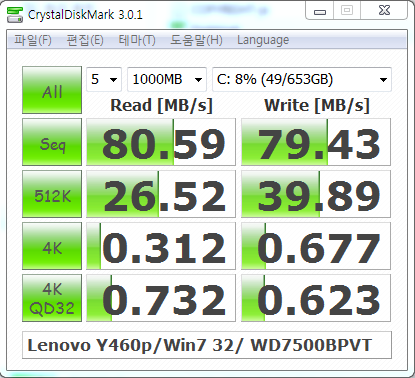Open the 파일(F) menu
Viewport: 415px width, 378px height.
(x=33, y=40)
